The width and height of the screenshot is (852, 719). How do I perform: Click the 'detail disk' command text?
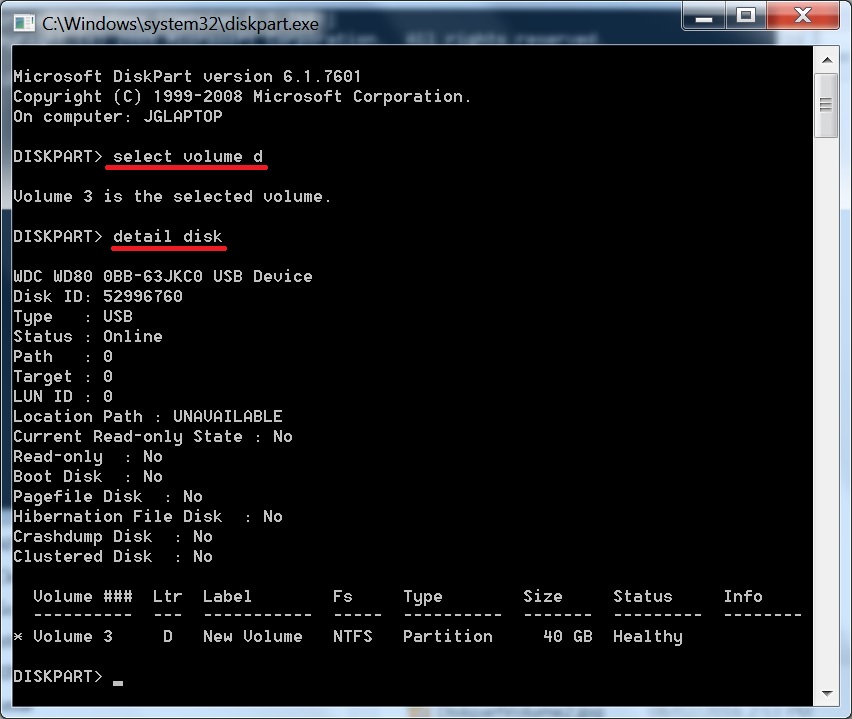(168, 236)
